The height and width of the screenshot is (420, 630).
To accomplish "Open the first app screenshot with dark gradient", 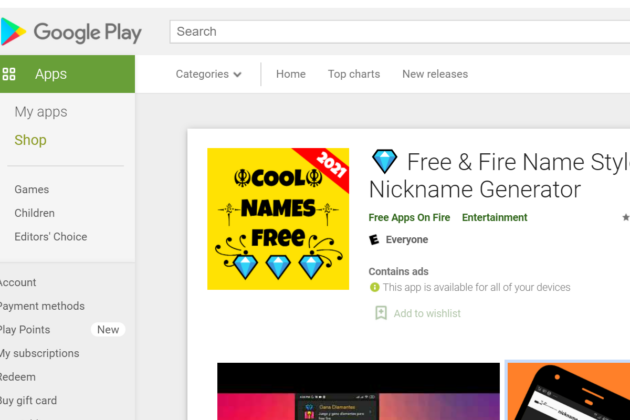I will point(358,391).
